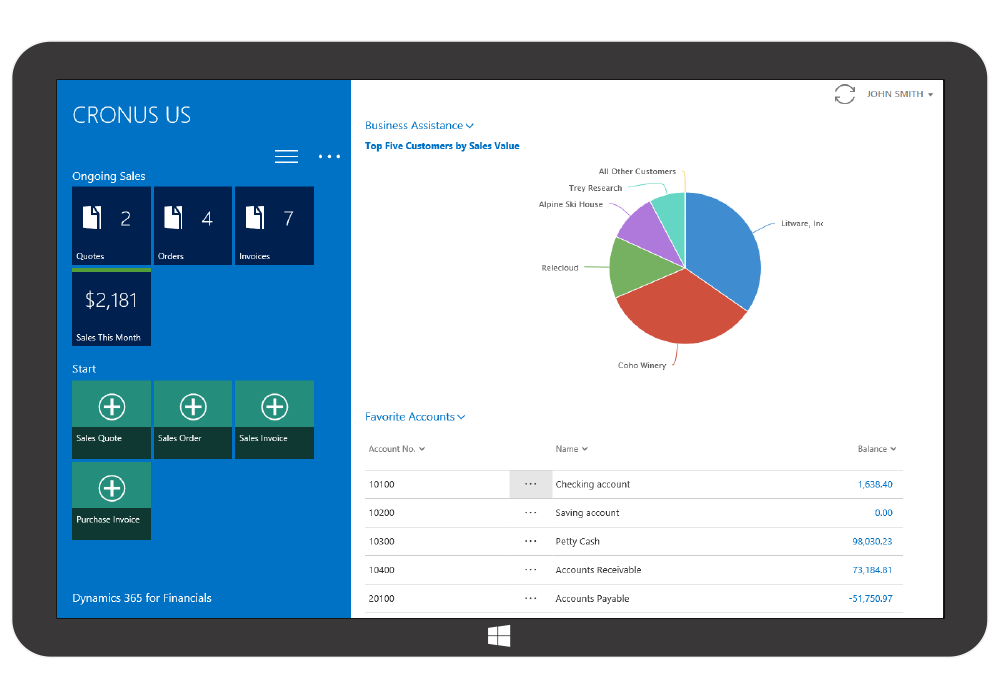
Task: Open the 0.00 balance link
Action: click(x=883, y=513)
